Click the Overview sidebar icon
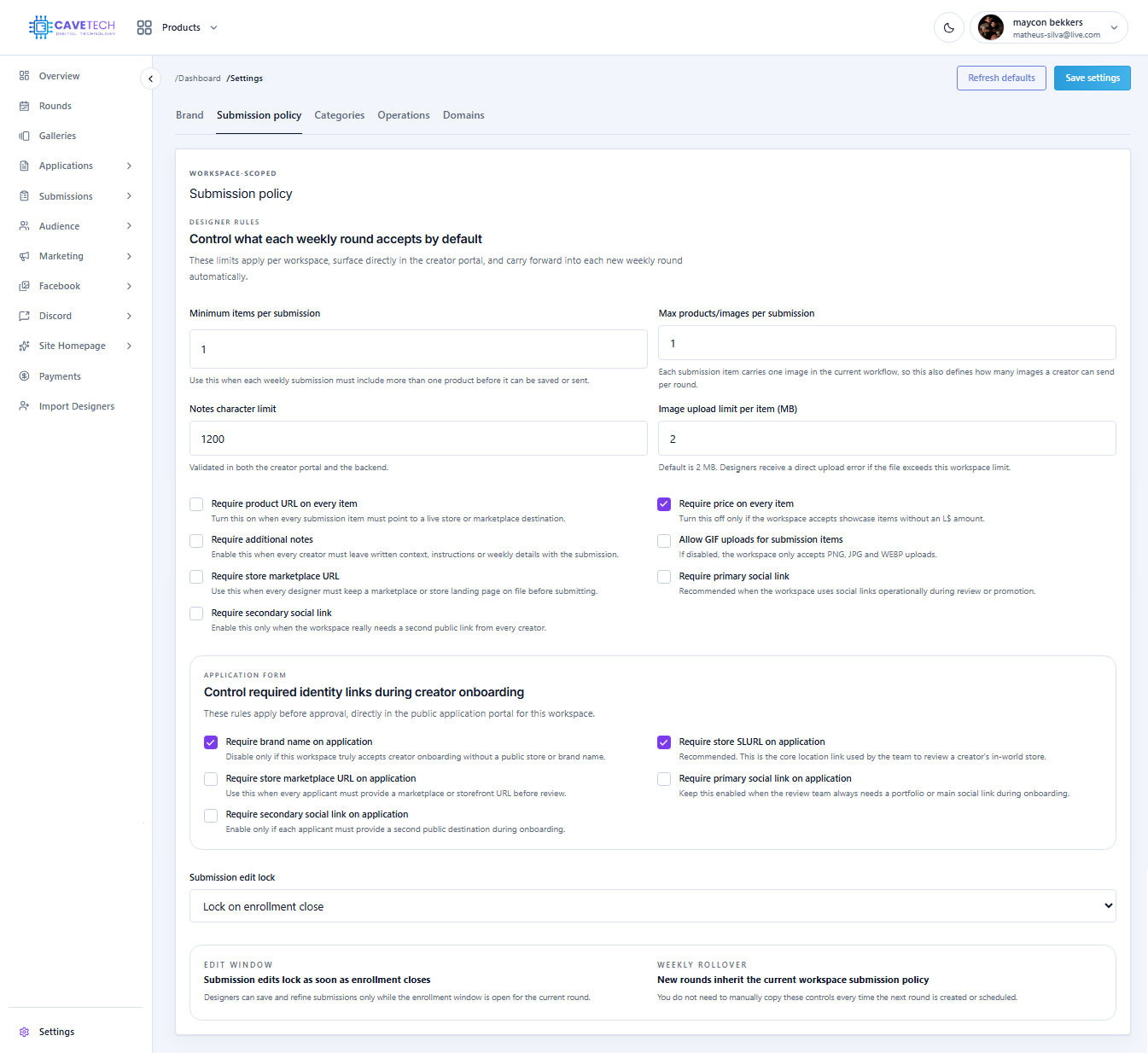The height and width of the screenshot is (1053, 1148). [x=24, y=76]
